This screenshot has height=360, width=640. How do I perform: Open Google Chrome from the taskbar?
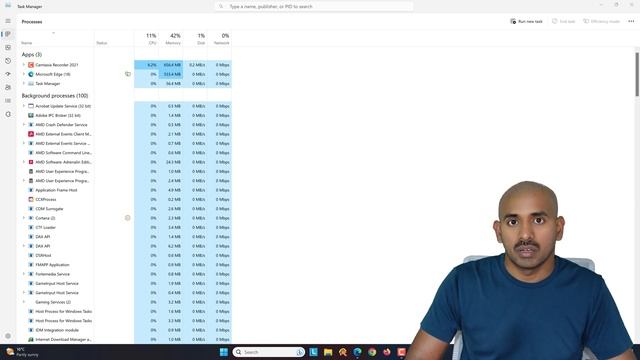coord(372,352)
